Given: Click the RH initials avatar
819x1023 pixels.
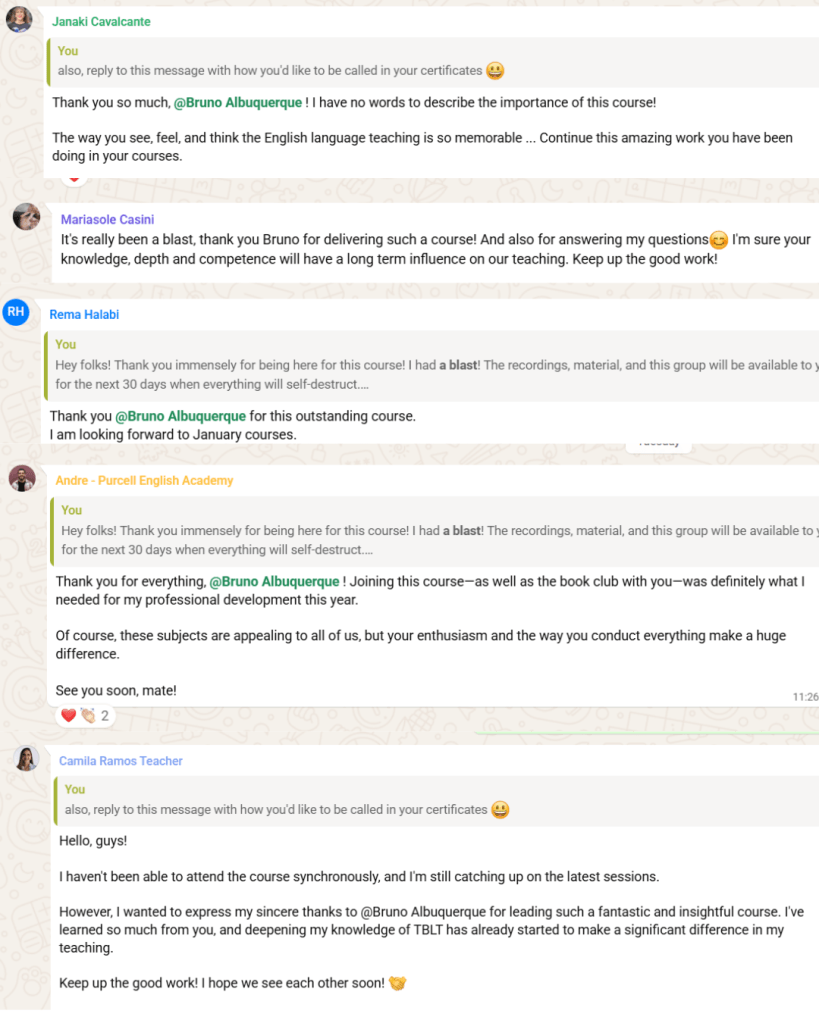Looking at the screenshot, I should pyautogui.click(x=15, y=312).
